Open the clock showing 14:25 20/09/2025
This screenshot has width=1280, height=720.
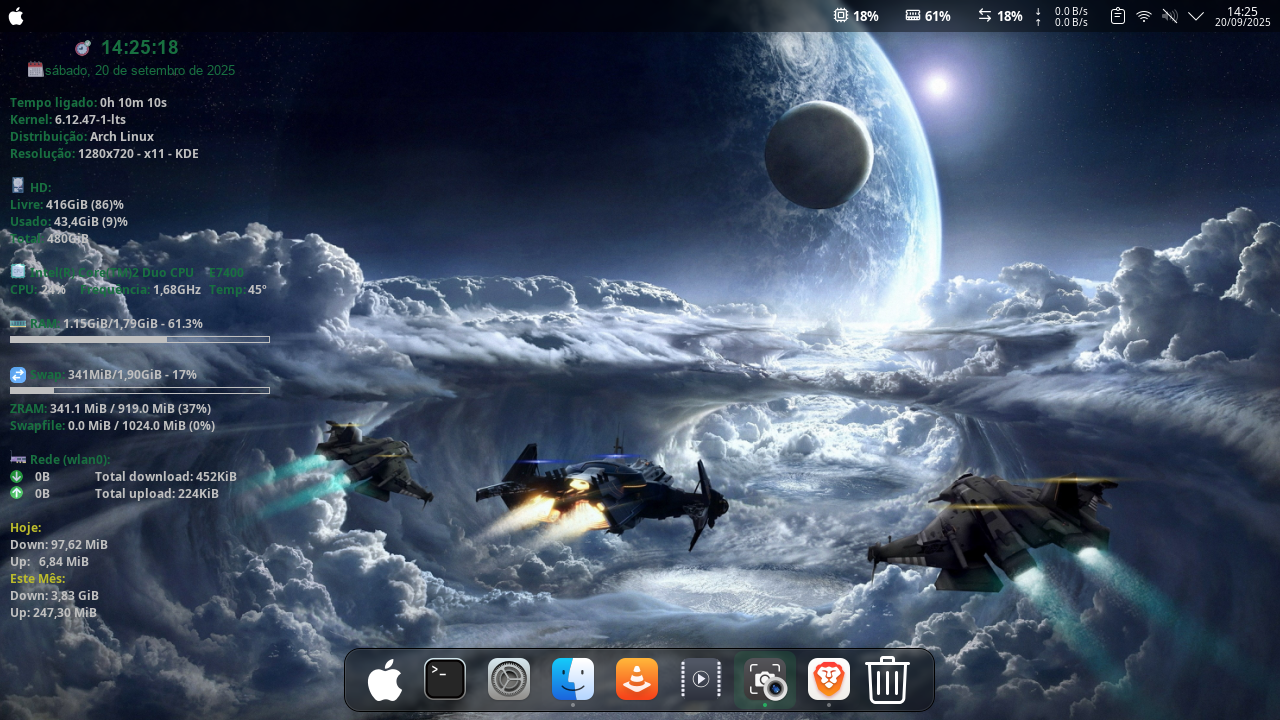(1242, 16)
